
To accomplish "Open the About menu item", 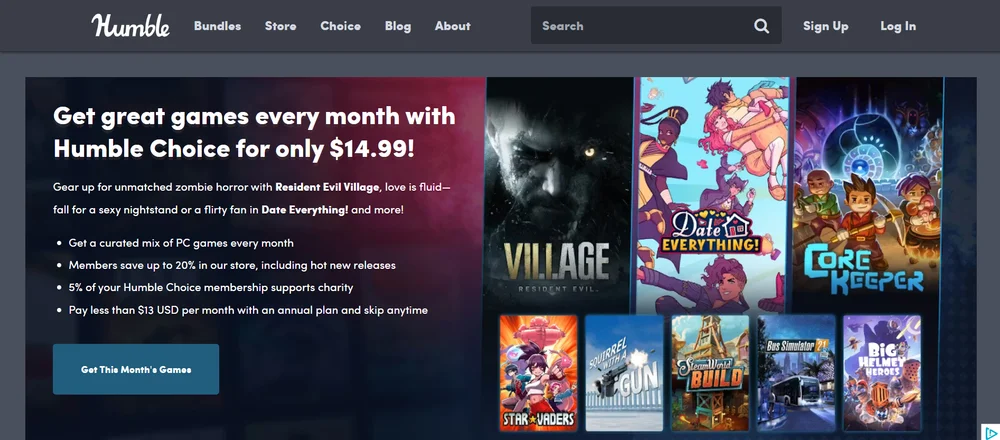I will [x=453, y=26].
